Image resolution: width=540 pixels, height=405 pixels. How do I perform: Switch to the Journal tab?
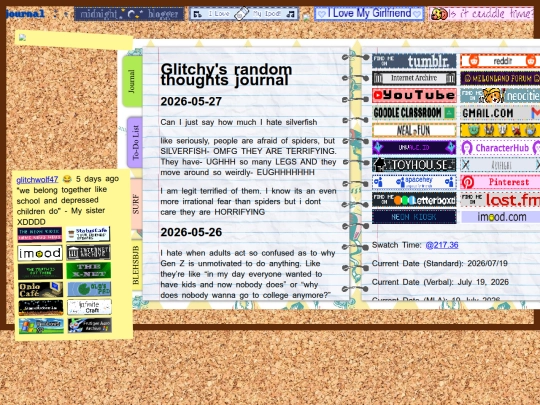pos(133,81)
